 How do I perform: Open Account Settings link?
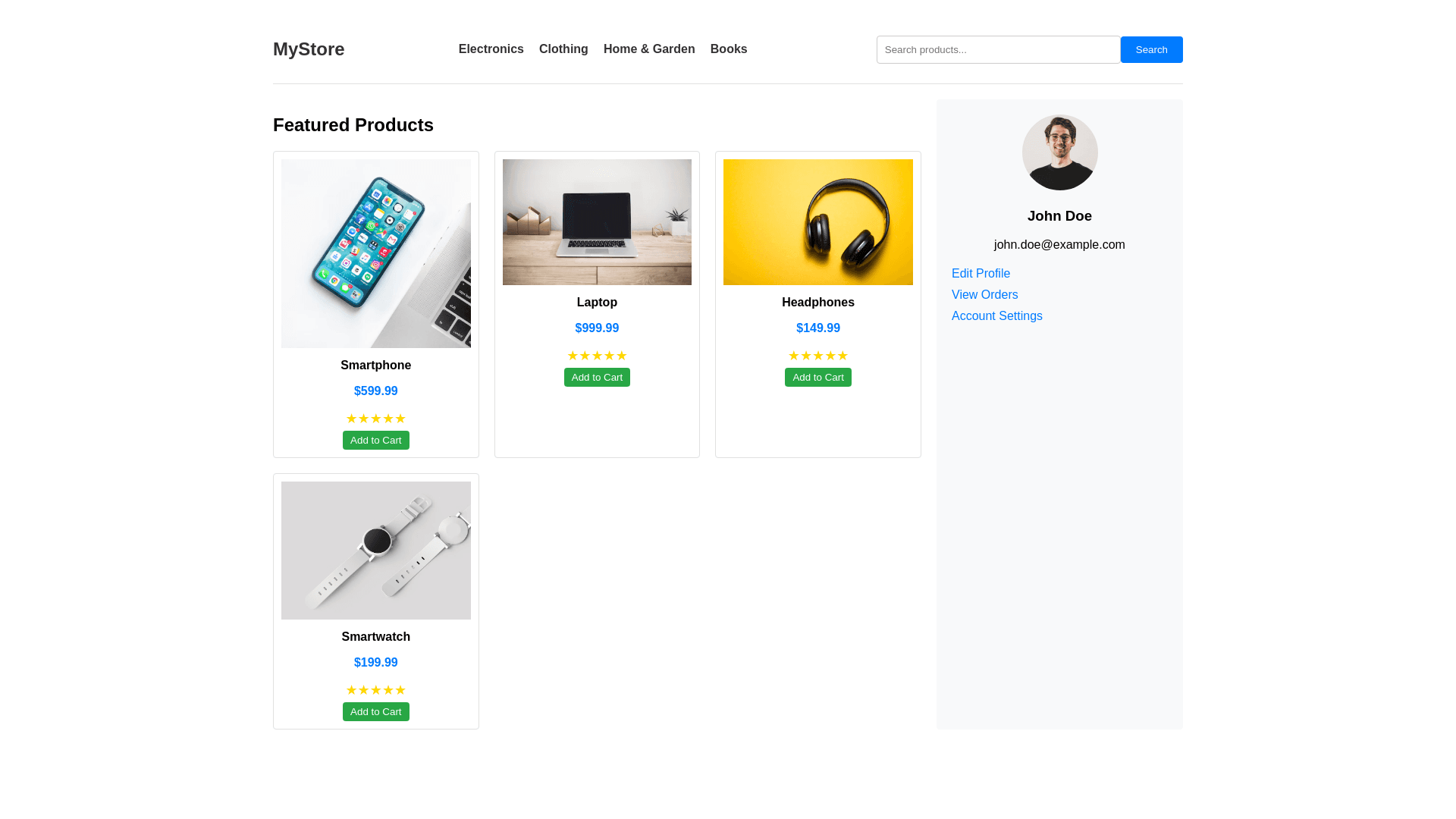point(996,316)
